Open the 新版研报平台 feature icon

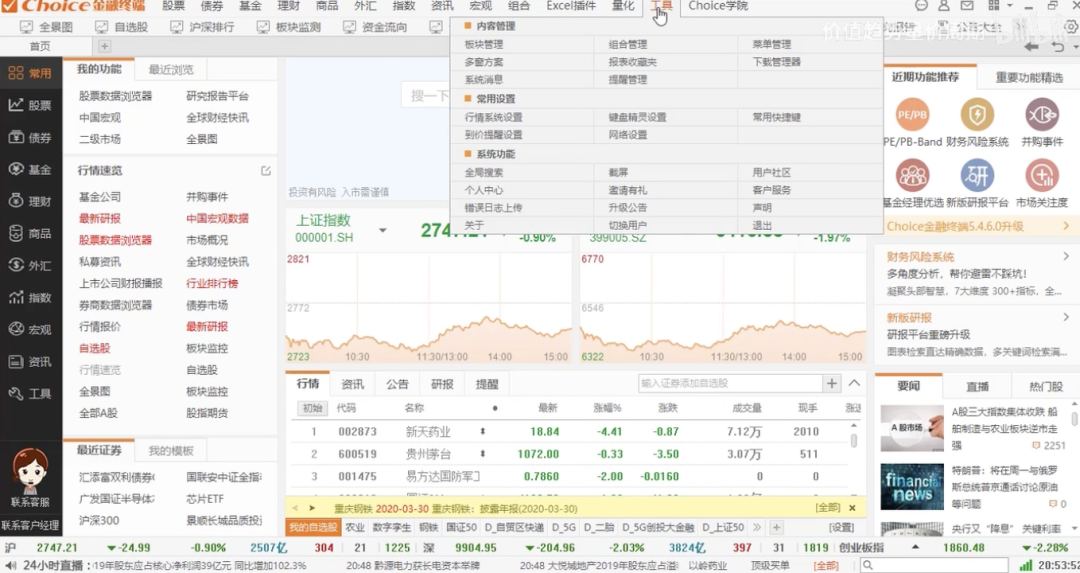coord(977,176)
